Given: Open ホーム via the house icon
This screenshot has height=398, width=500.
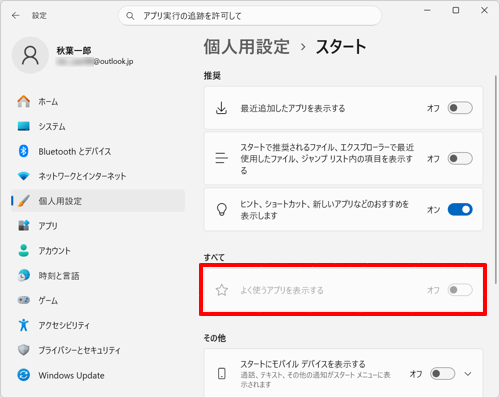Looking at the screenshot, I should pos(24,101).
